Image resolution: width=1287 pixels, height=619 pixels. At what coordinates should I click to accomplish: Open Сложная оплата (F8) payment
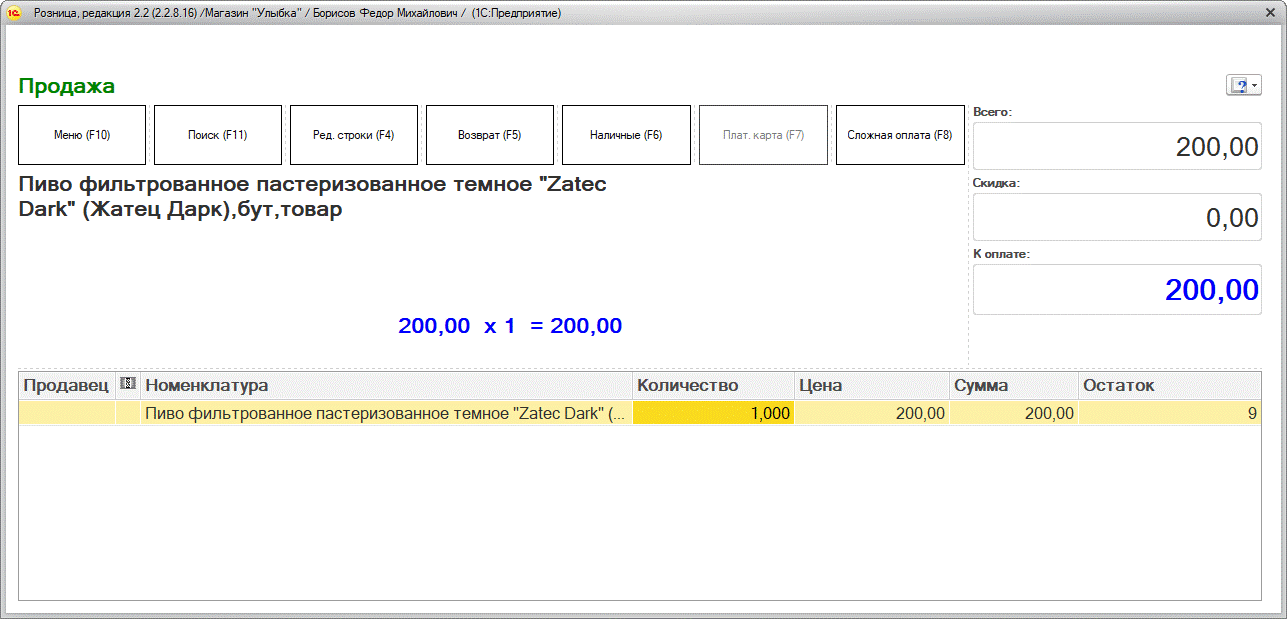tap(900, 135)
